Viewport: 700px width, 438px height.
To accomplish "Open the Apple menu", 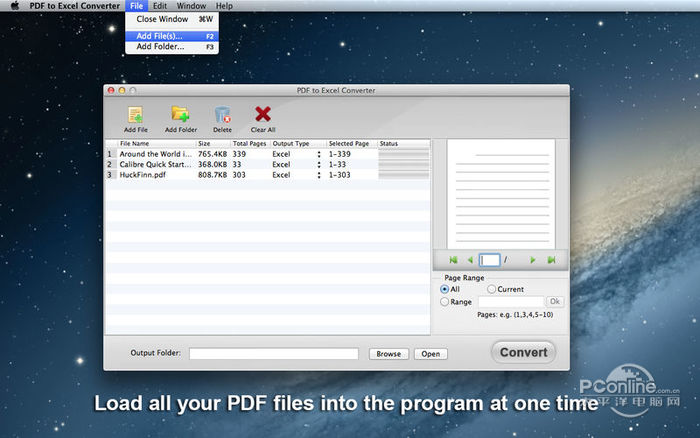I will tap(15, 6).
